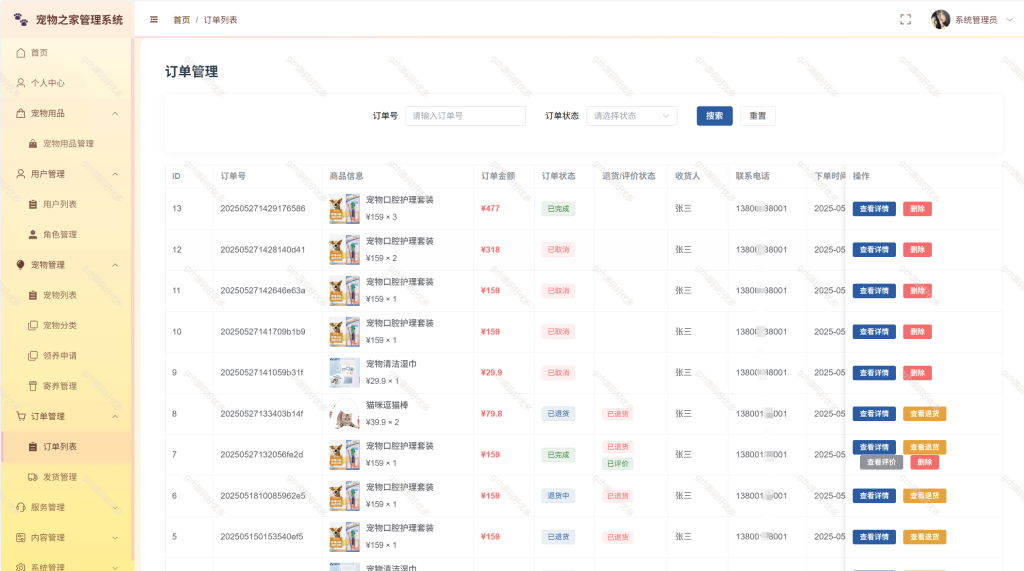View refund for order 6

[x=924, y=496]
